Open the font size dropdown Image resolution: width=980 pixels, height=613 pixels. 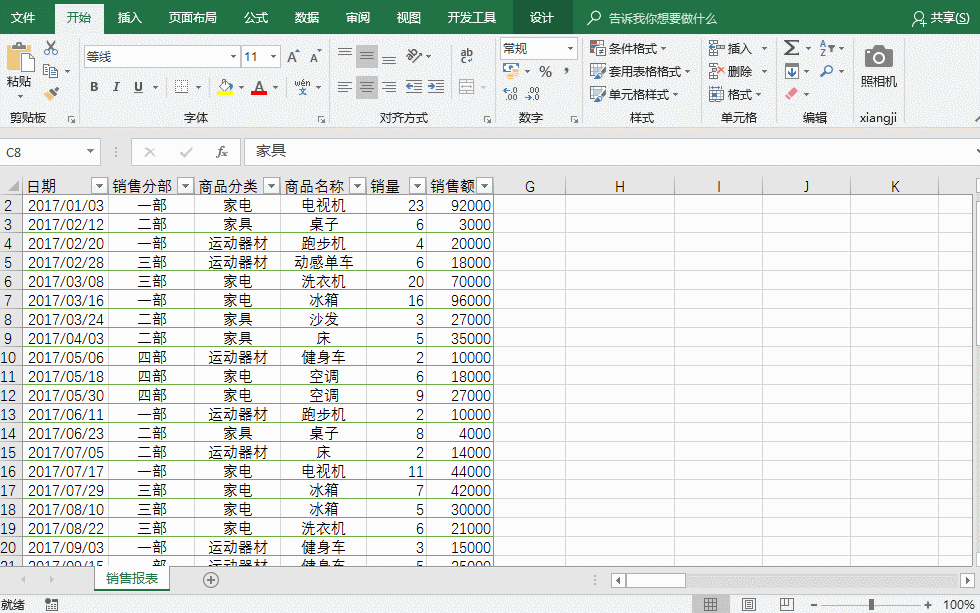point(273,57)
